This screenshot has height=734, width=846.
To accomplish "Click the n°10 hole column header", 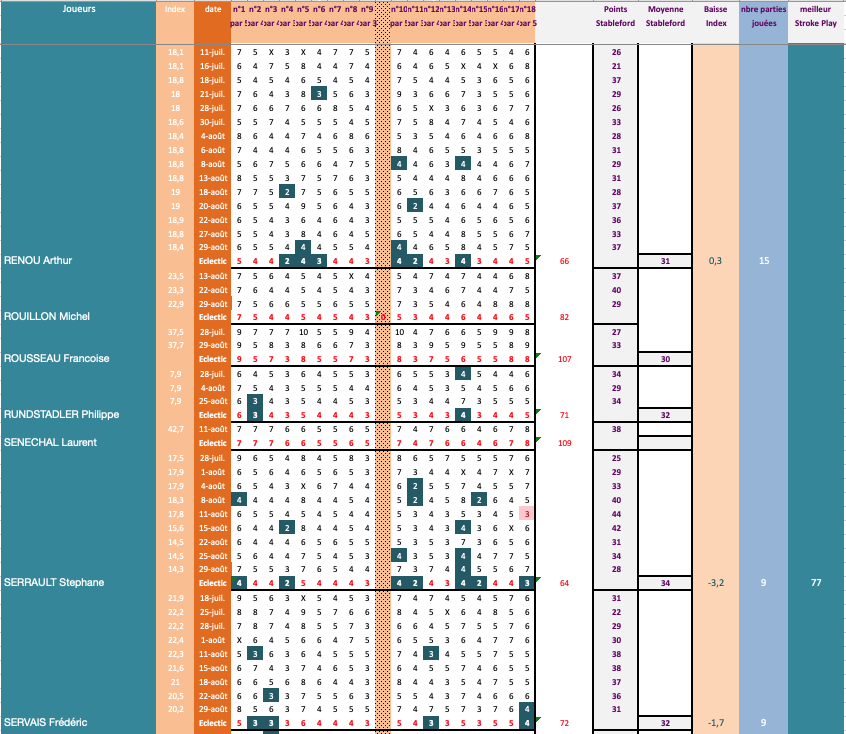I will pyautogui.click(x=399, y=9).
